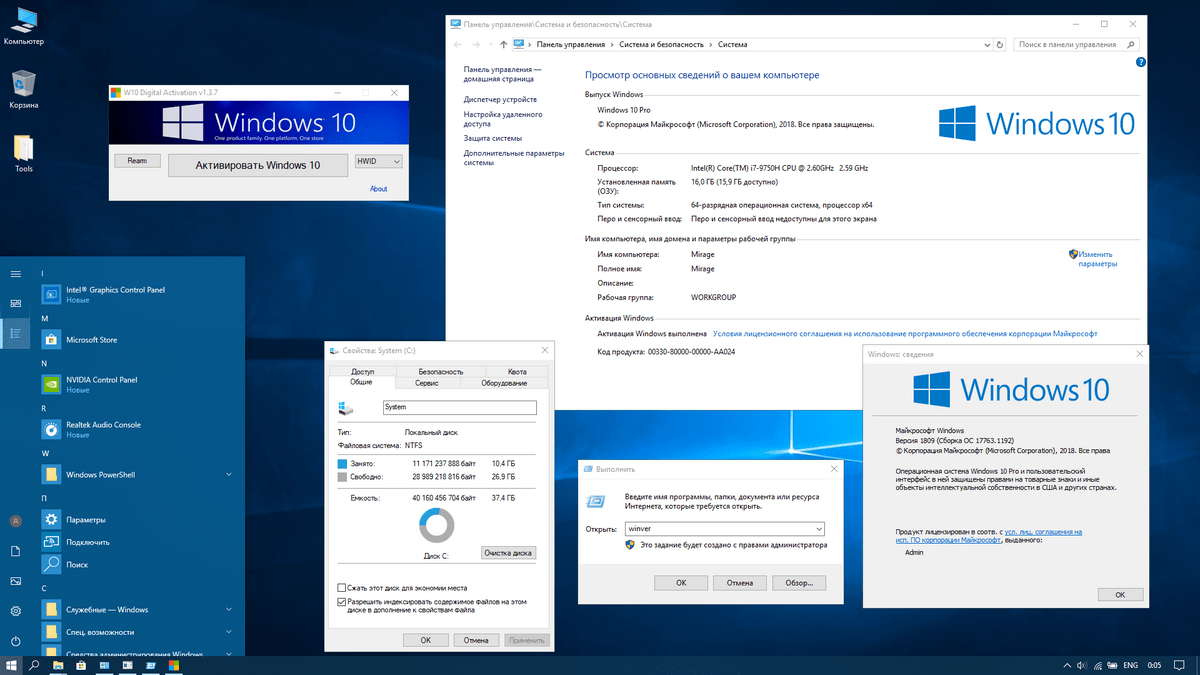Open 'Диспетчер устройств' link in sidebar
1200x675 pixels.
click(x=500, y=100)
